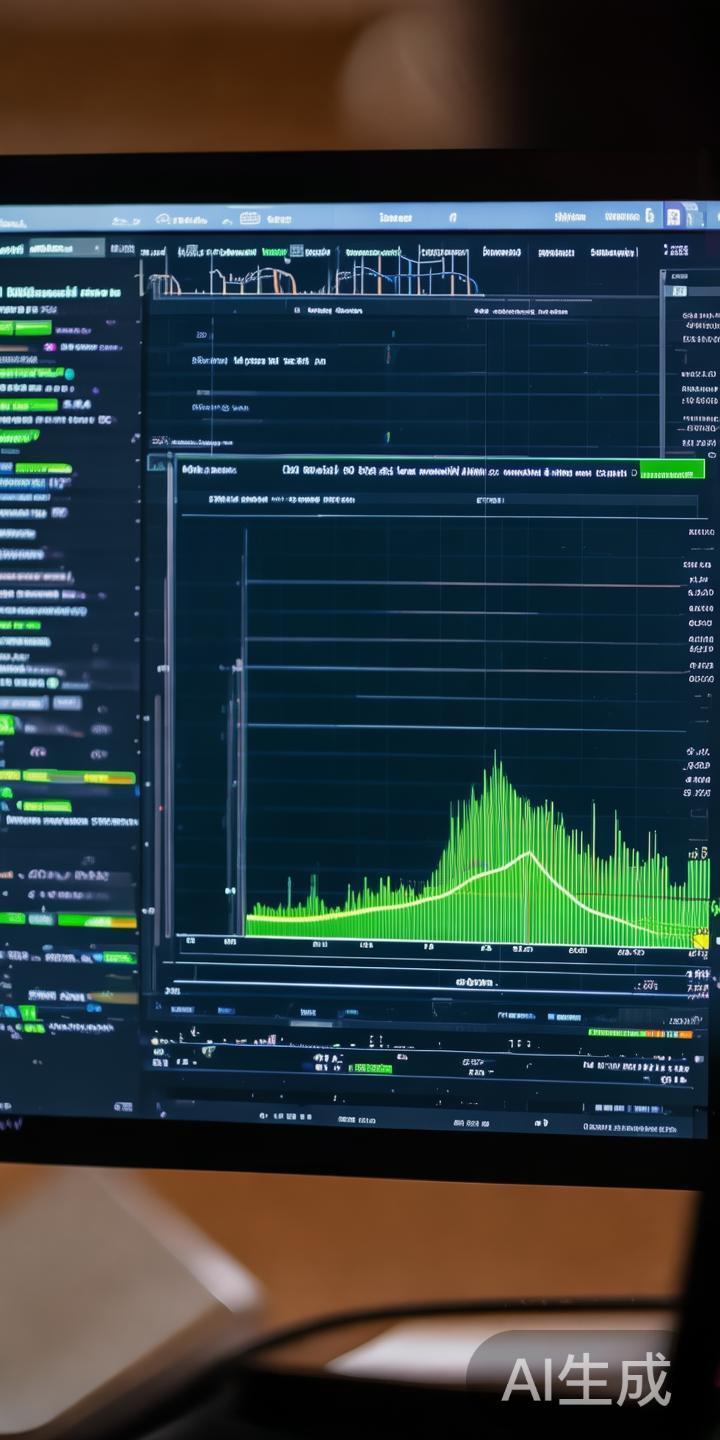The height and width of the screenshot is (1440, 720).
Task: Toggle the green-and-yellow status bar in the left sidebar
Action: 68,777
